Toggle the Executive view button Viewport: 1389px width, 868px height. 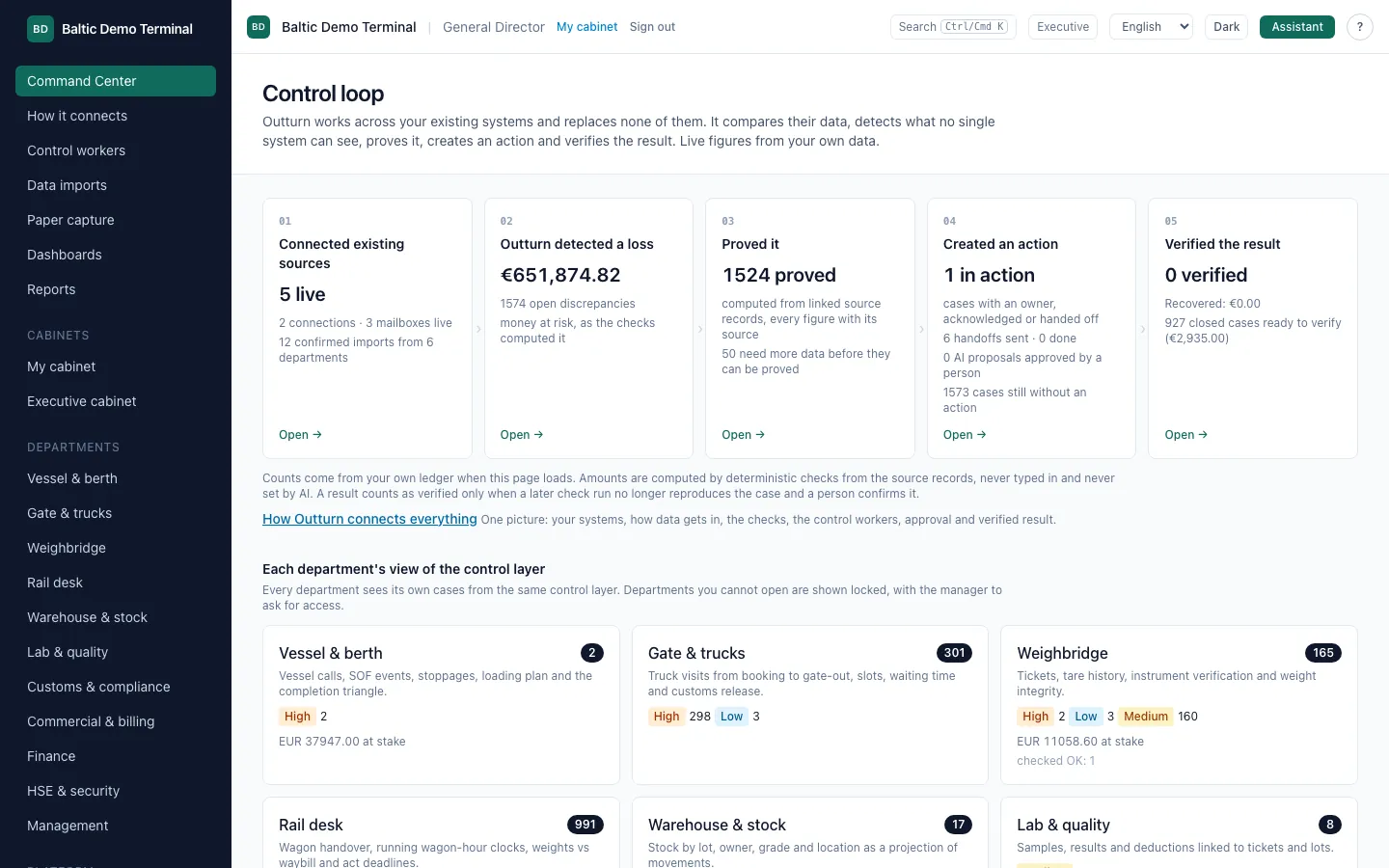tap(1063, 27)
